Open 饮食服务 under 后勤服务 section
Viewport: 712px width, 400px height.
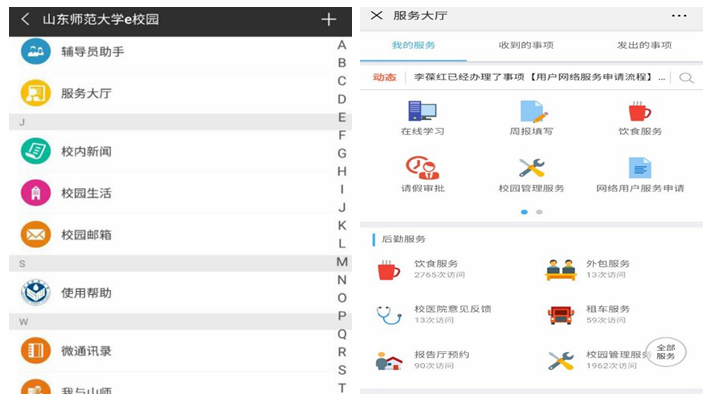click(389, 270)
